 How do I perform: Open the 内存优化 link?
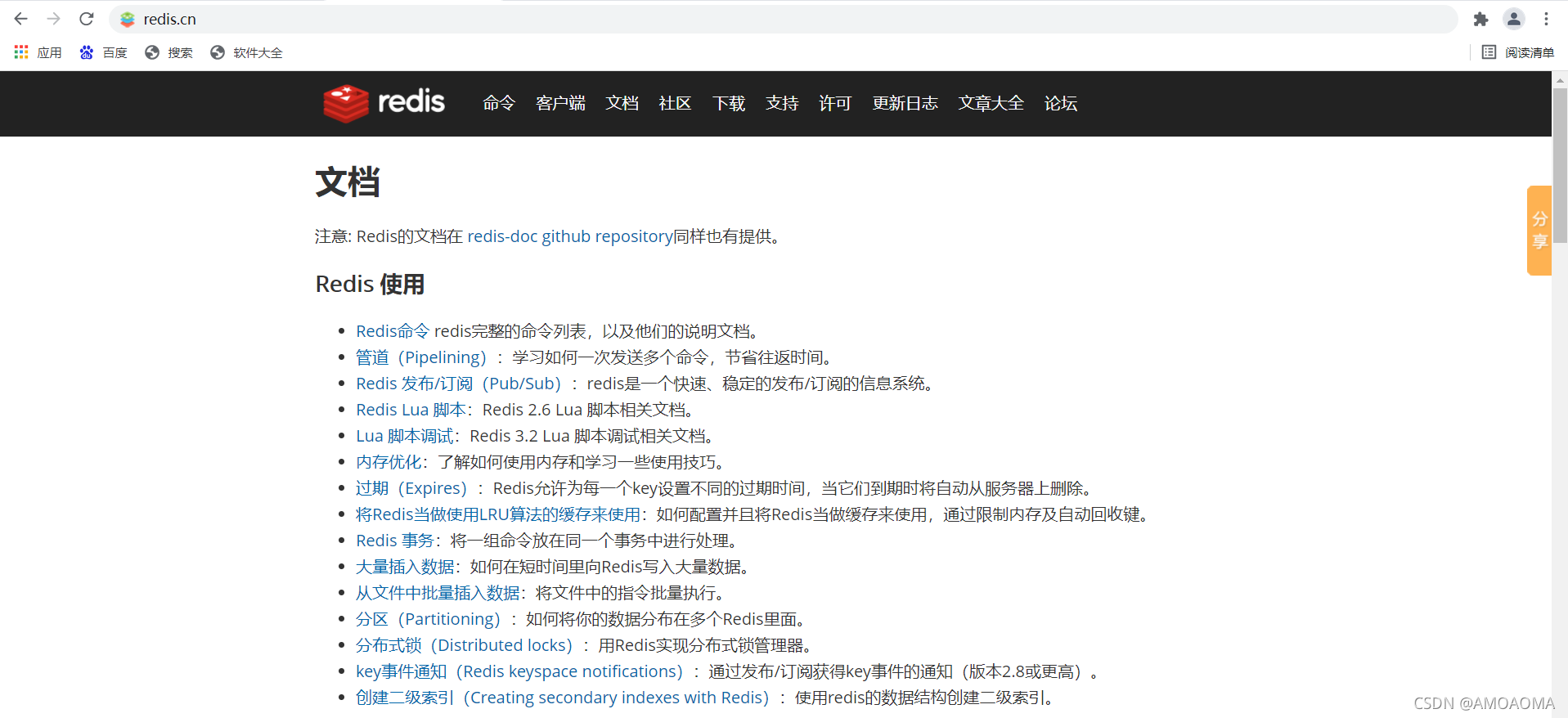coord(389,462)
